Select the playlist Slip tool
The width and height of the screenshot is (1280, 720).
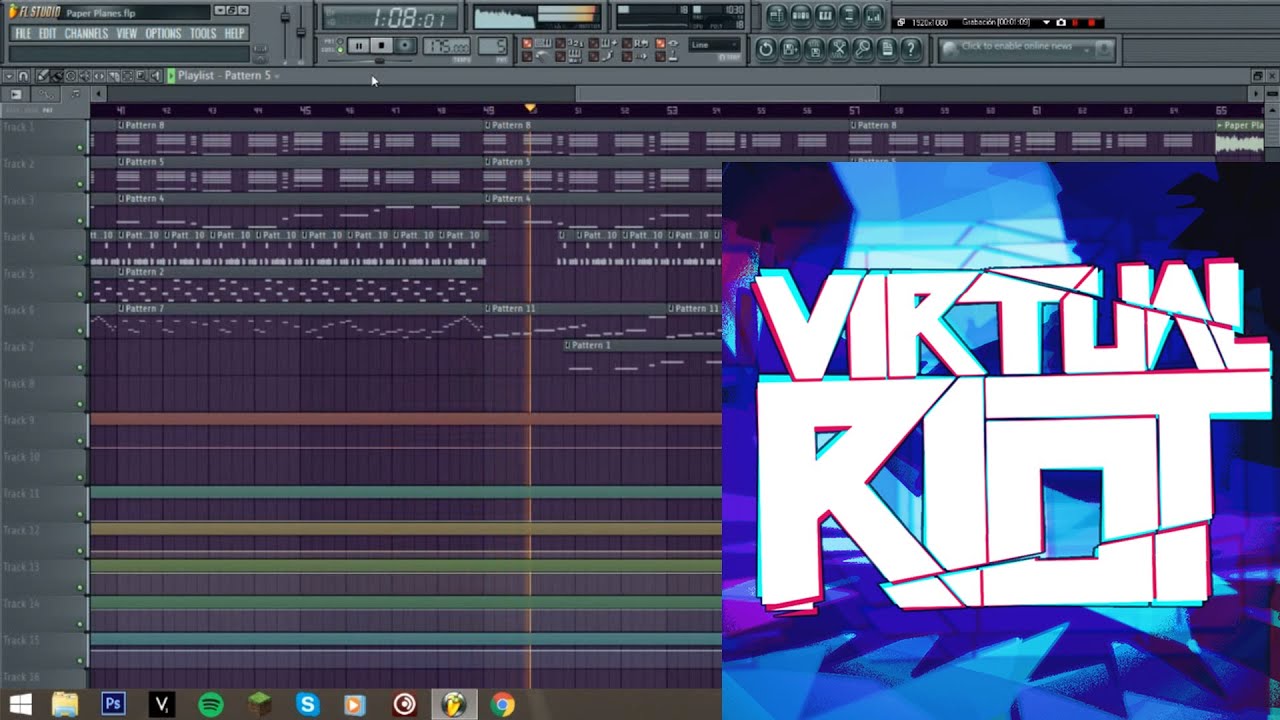click(x=99, y=76)
